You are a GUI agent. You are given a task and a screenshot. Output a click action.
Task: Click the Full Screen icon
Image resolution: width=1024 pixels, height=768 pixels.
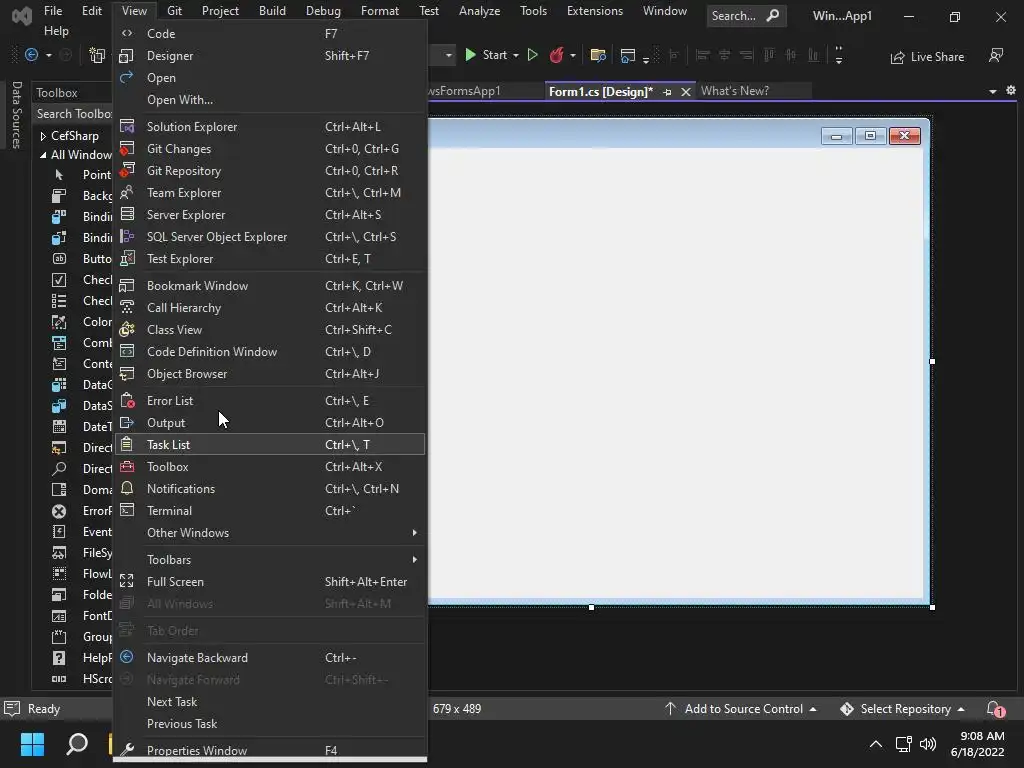pyautogui.click(x=127, y=581)
